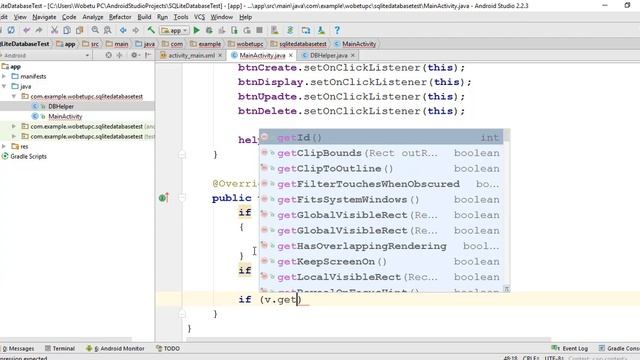Open the TODO tool window
Screen dimensions: 640x360
(168, 349)
